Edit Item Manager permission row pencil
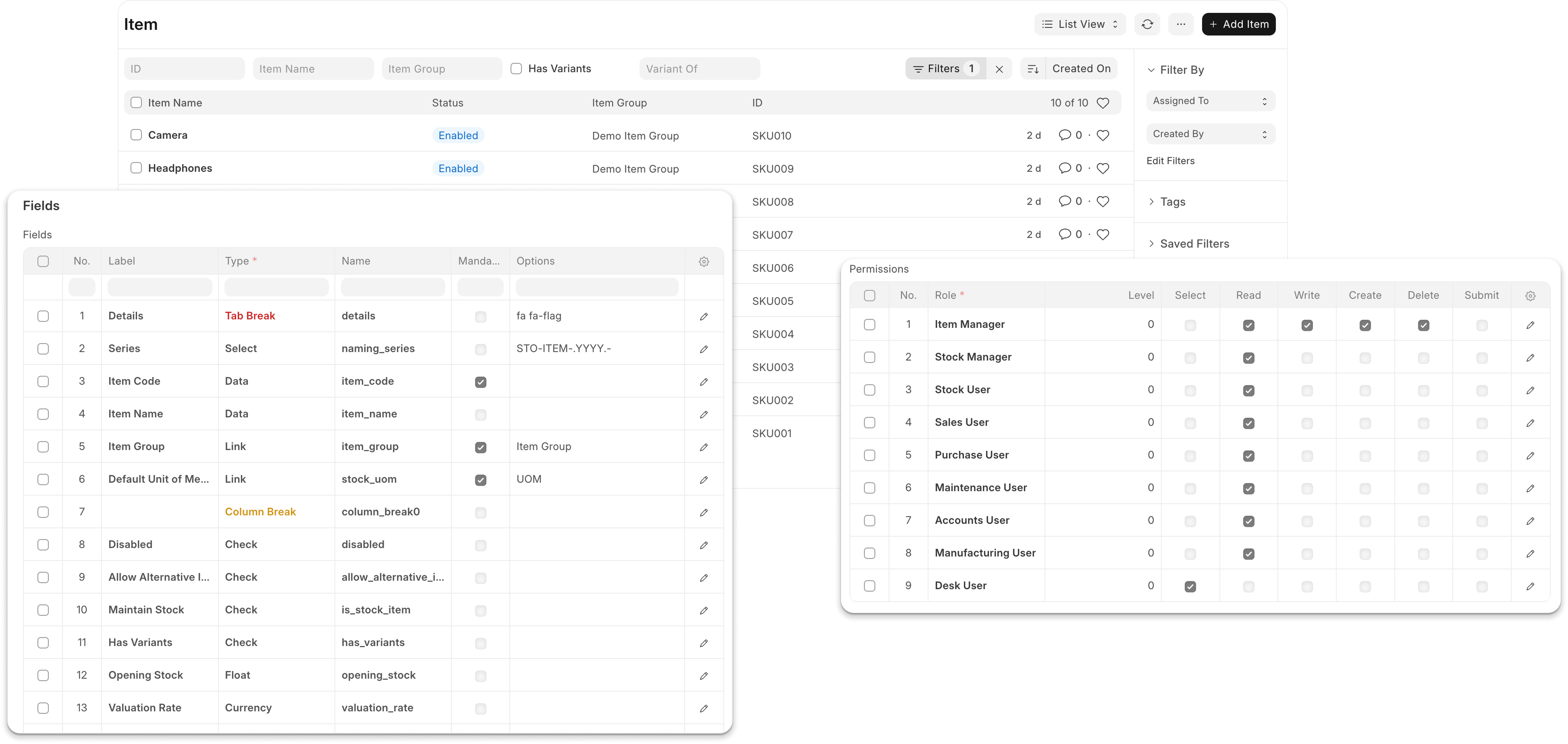The image size is (1568, 744). [1530, 325]
